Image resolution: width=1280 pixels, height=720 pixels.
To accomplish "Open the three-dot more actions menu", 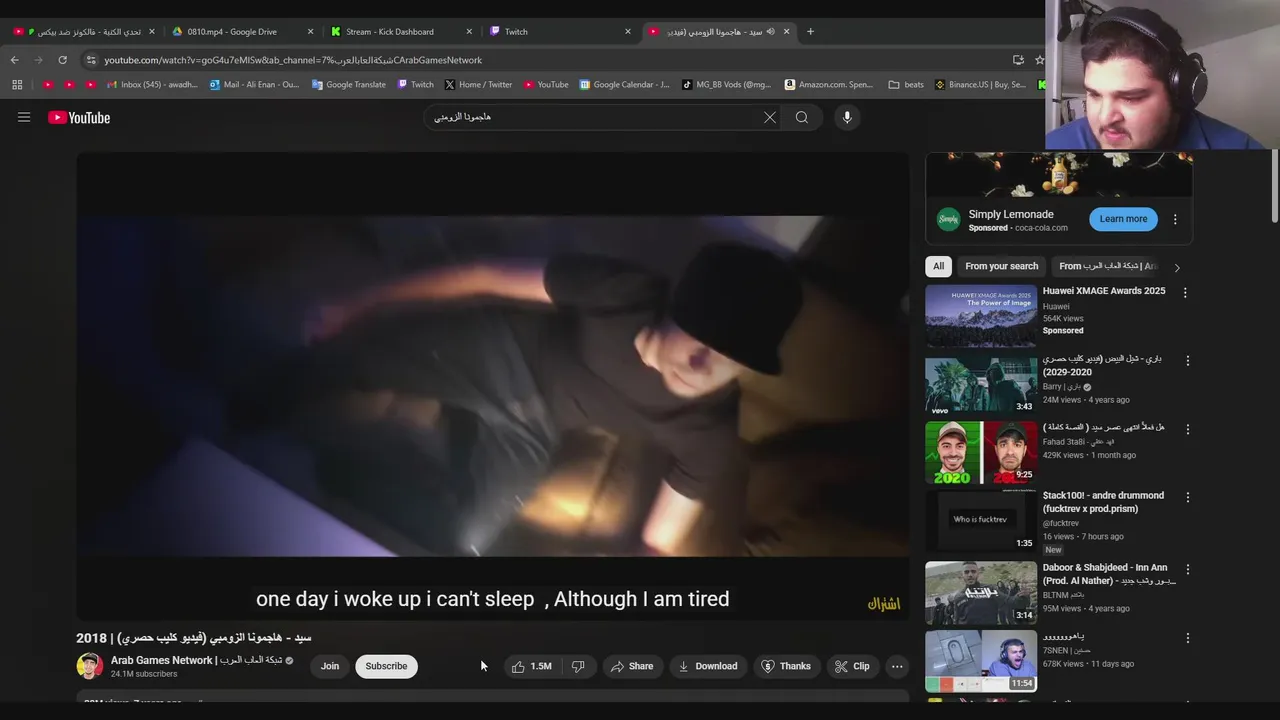I will coord(897,666).
